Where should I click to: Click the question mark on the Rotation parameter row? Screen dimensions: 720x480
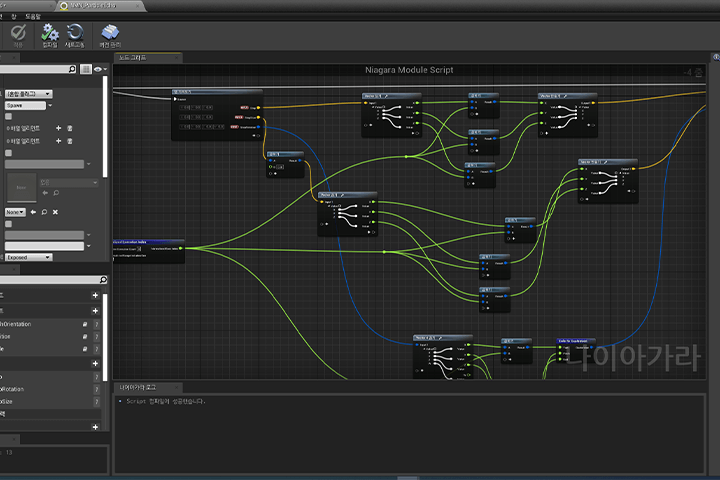96,389
